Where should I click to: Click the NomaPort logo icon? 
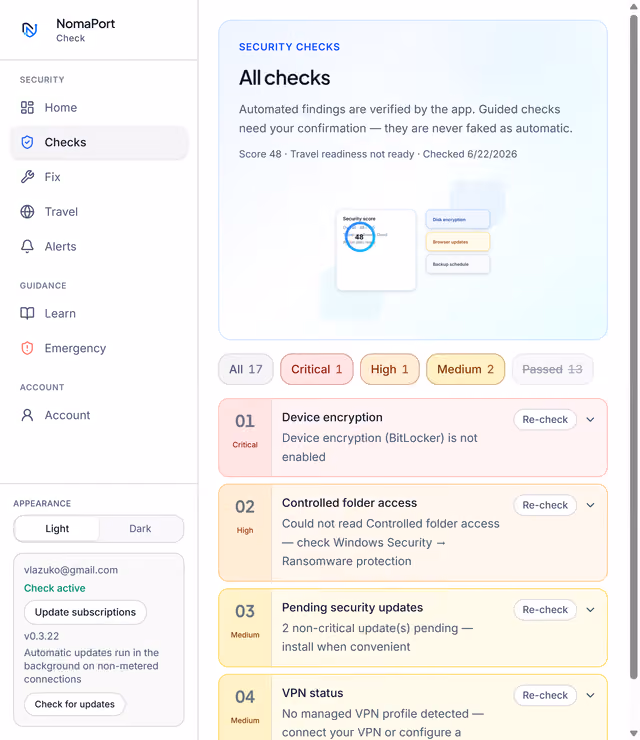tap(30, 30)
